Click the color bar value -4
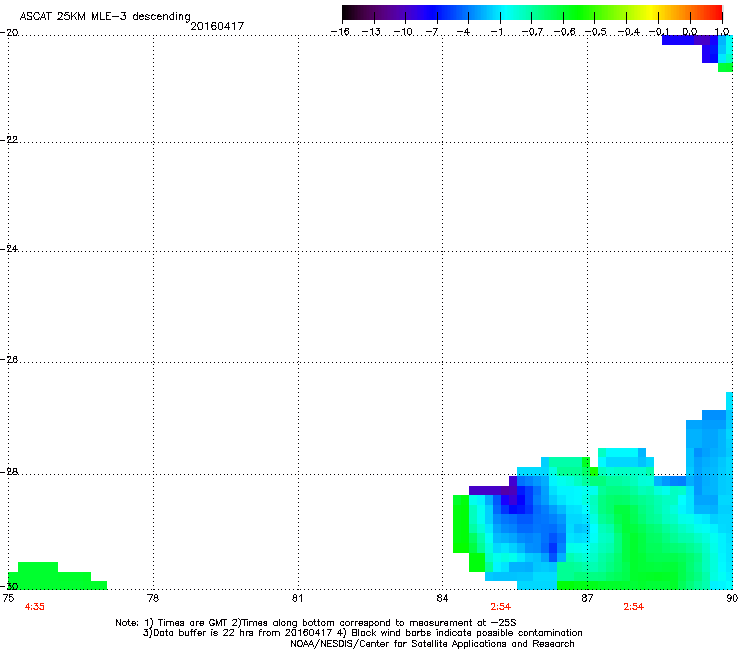 click(464, 32)
